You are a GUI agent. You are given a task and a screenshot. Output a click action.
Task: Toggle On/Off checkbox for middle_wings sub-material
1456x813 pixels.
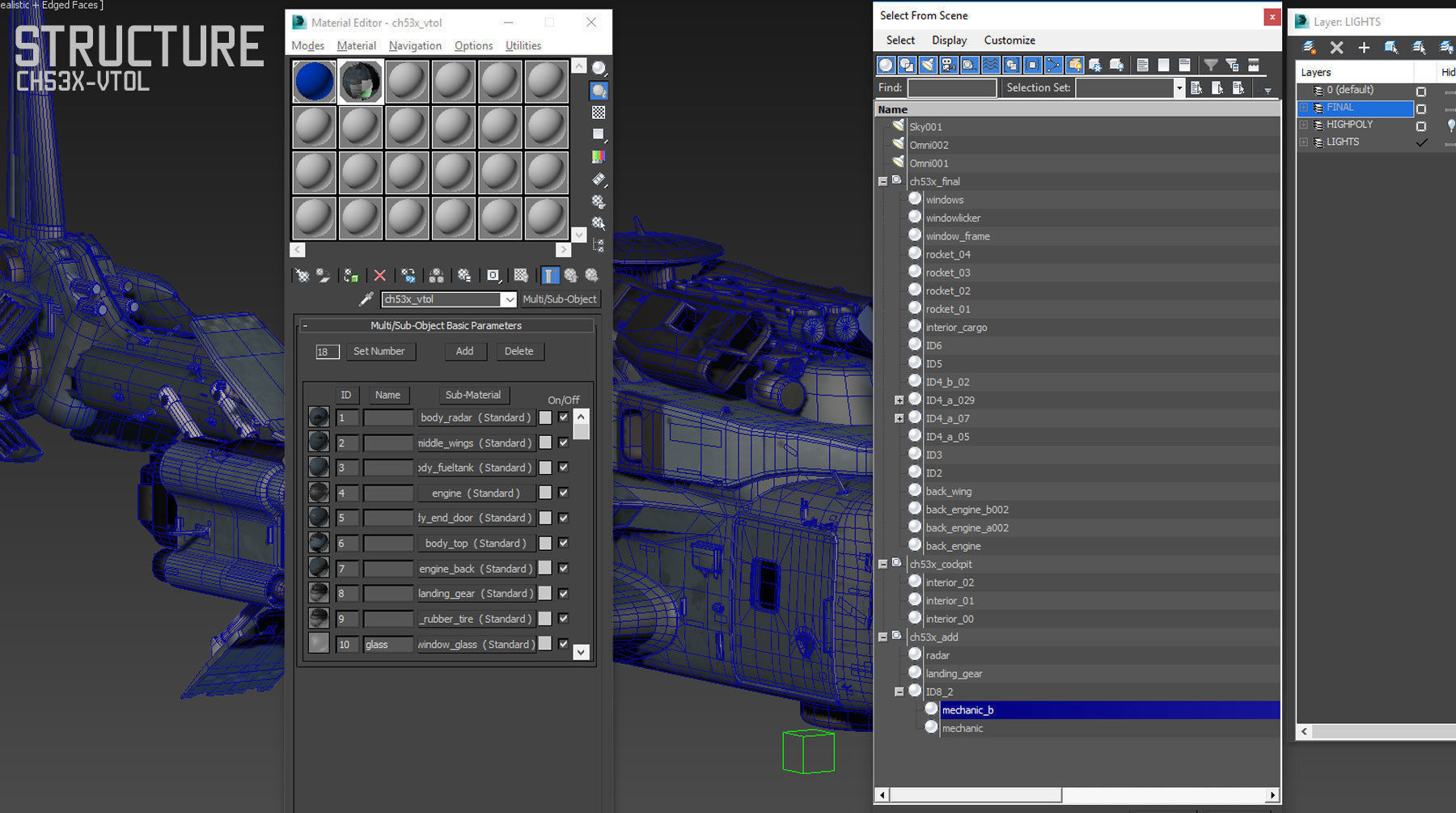564,442
